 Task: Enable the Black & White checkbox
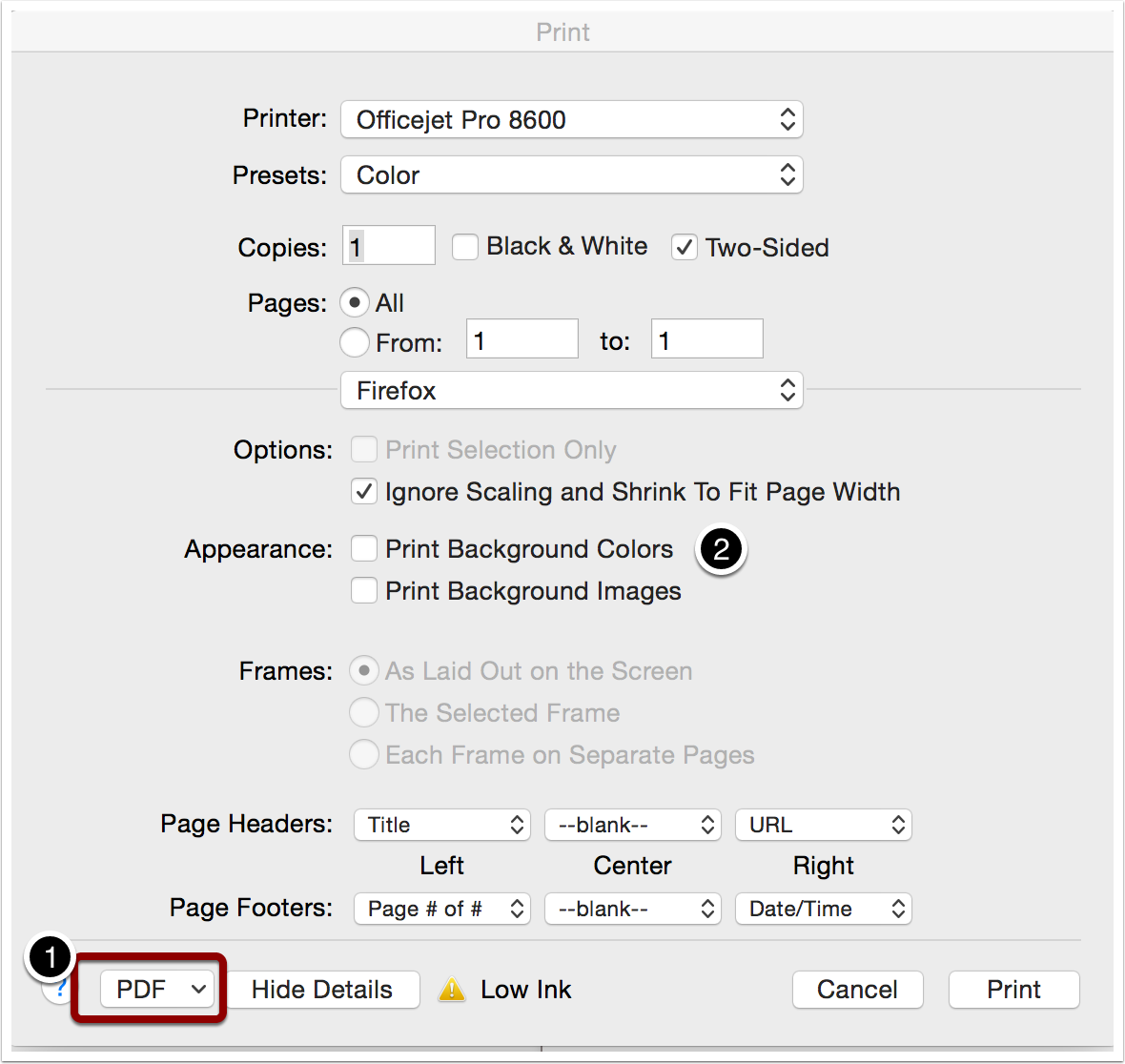(x=465, y=248)
